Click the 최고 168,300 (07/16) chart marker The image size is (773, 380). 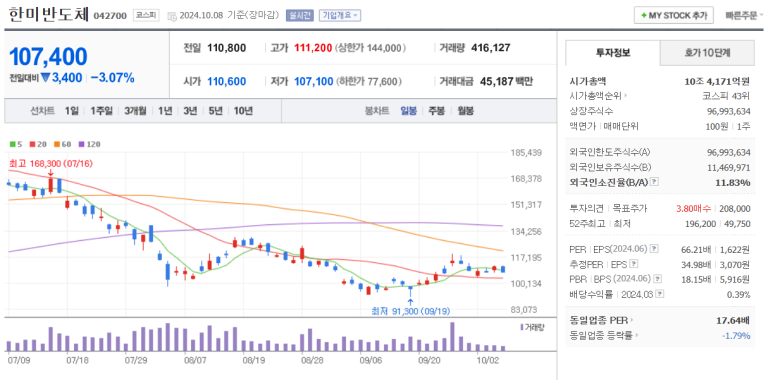(51, 163)
